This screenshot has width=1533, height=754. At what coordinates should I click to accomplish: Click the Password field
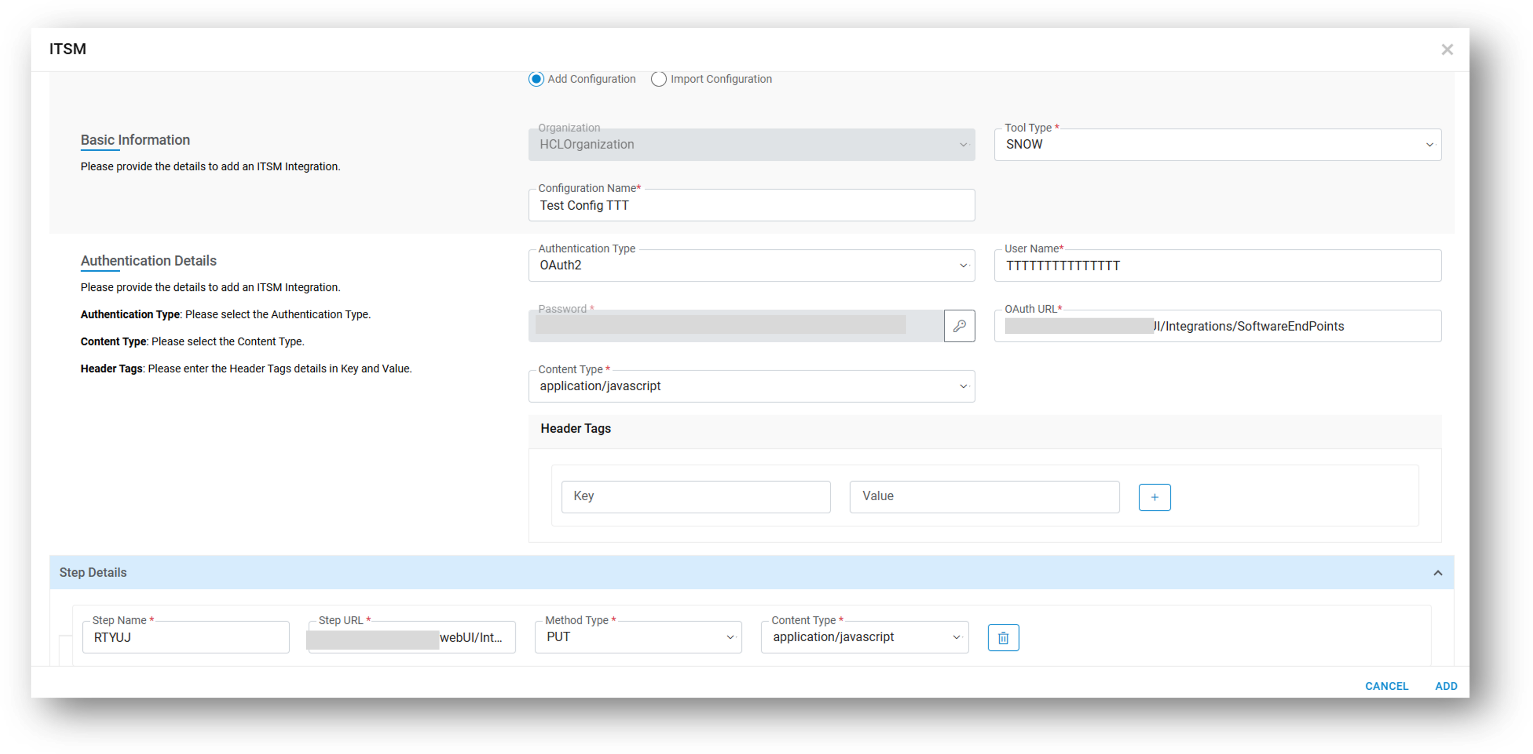(736, 325)
